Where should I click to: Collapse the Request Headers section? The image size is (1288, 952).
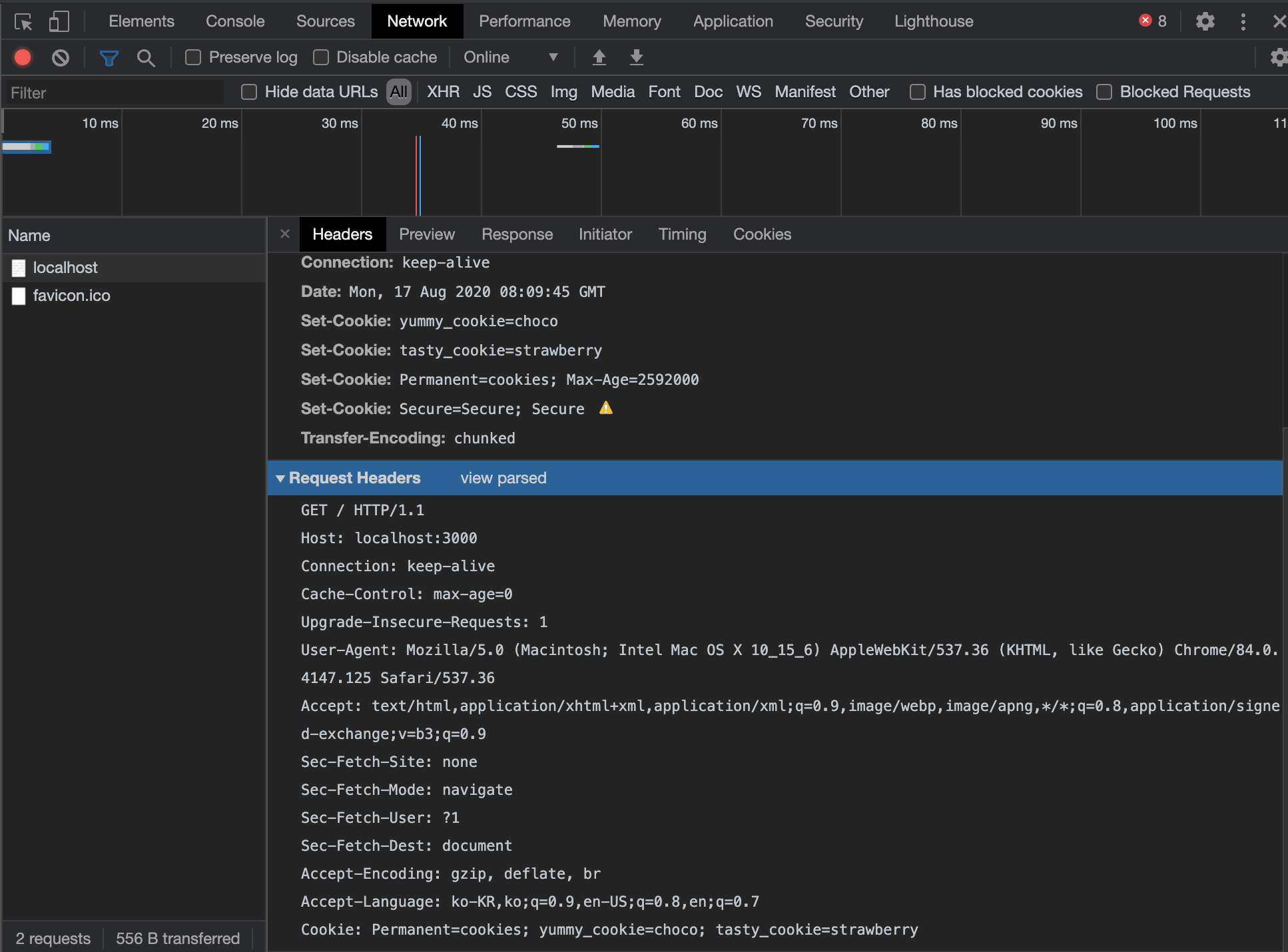280,479
